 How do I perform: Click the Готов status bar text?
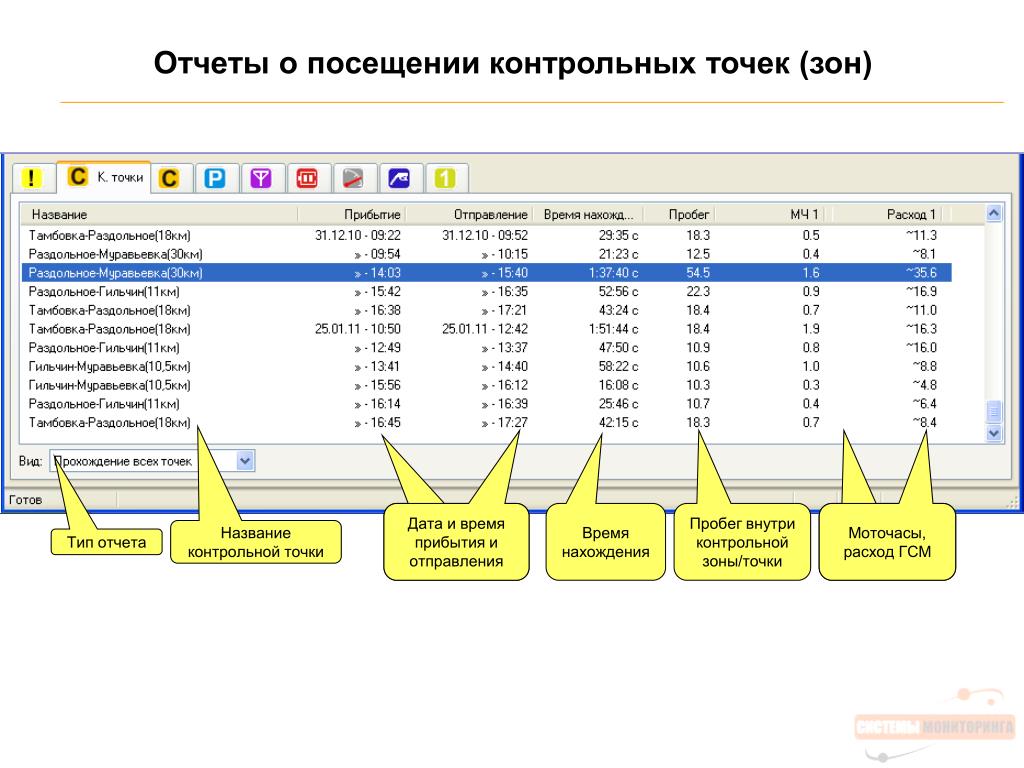coord(25,500)
